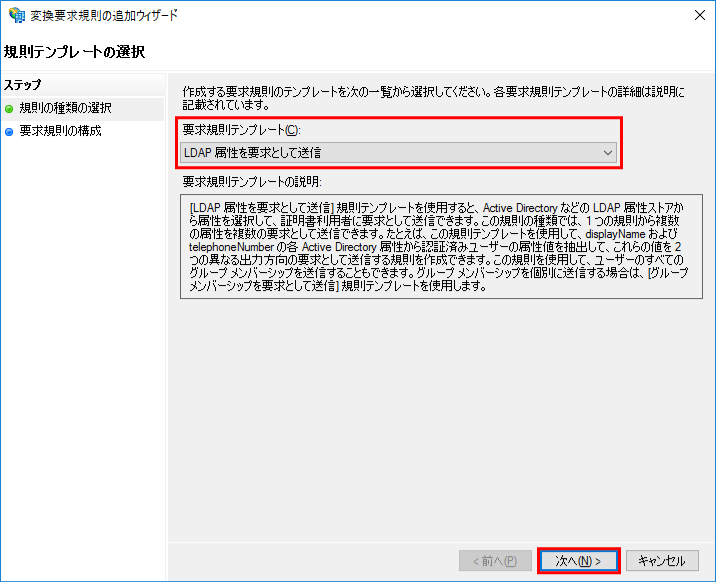
Task: Click the wizard icon in the title bar
Action: click(16, 14)
